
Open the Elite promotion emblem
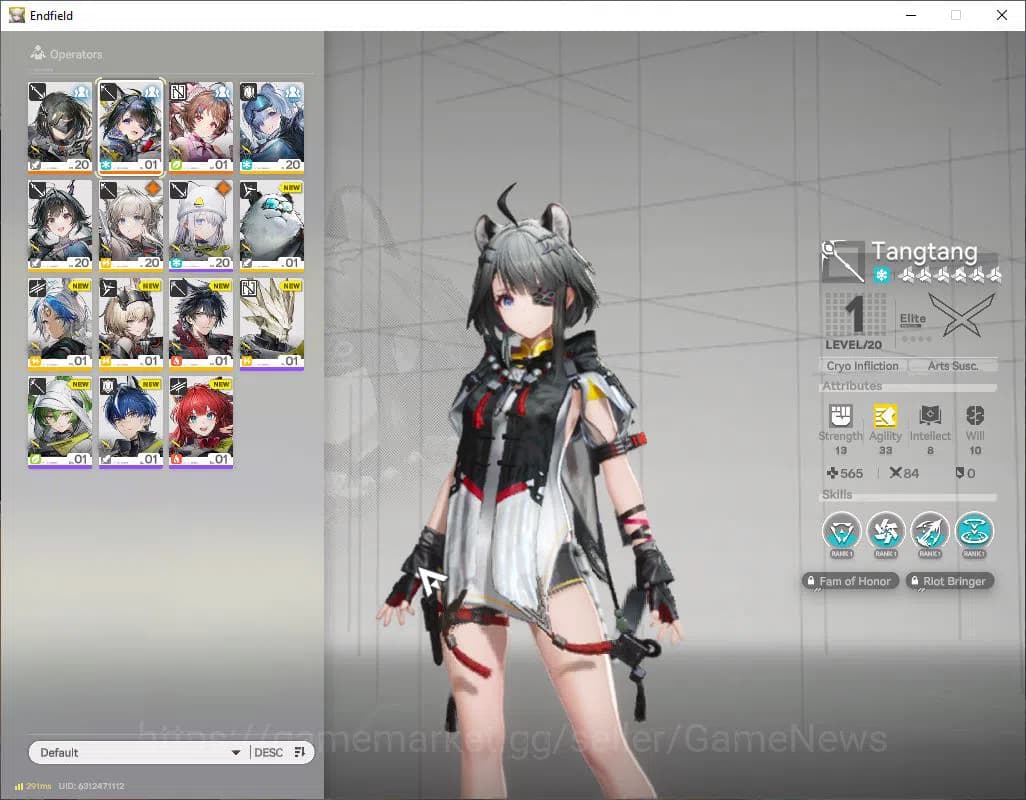point(962,315)
